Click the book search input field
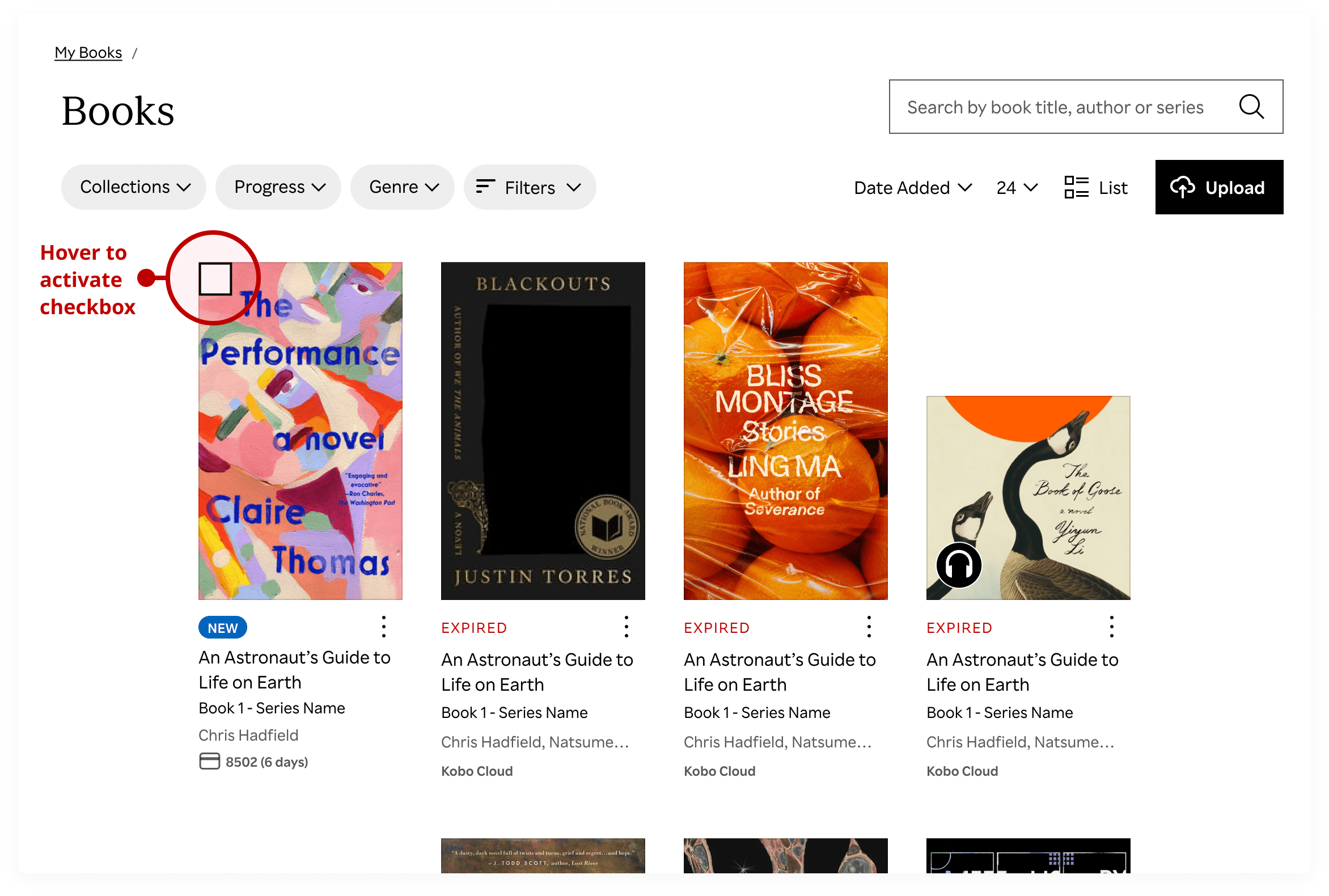Screen dimensions: 1329x896 (x=1055, y=107)
